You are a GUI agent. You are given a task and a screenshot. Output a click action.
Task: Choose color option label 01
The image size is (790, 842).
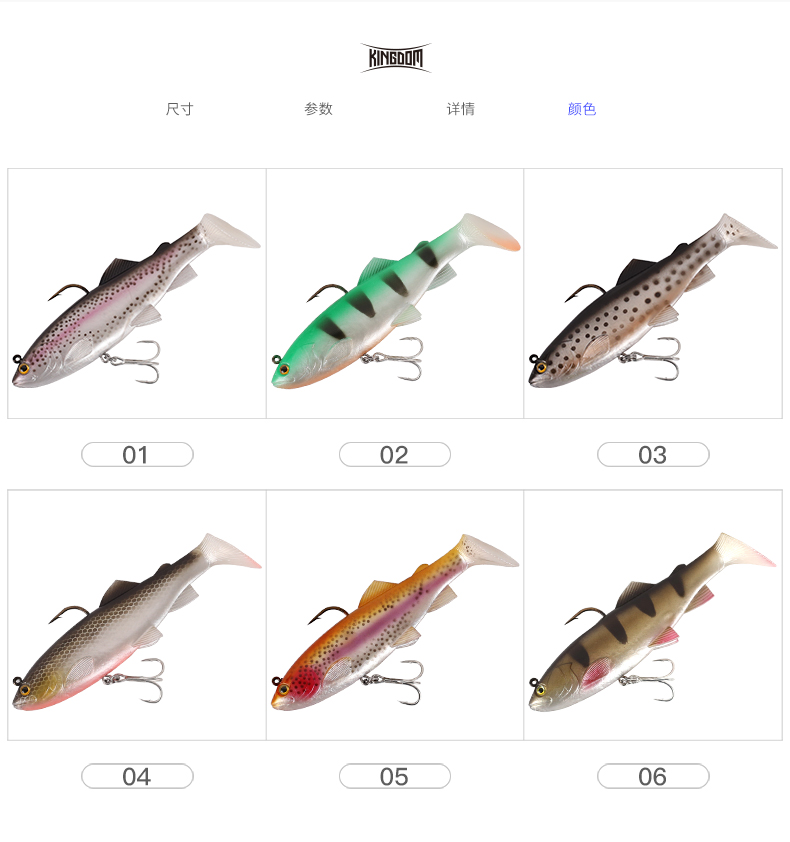137,455
